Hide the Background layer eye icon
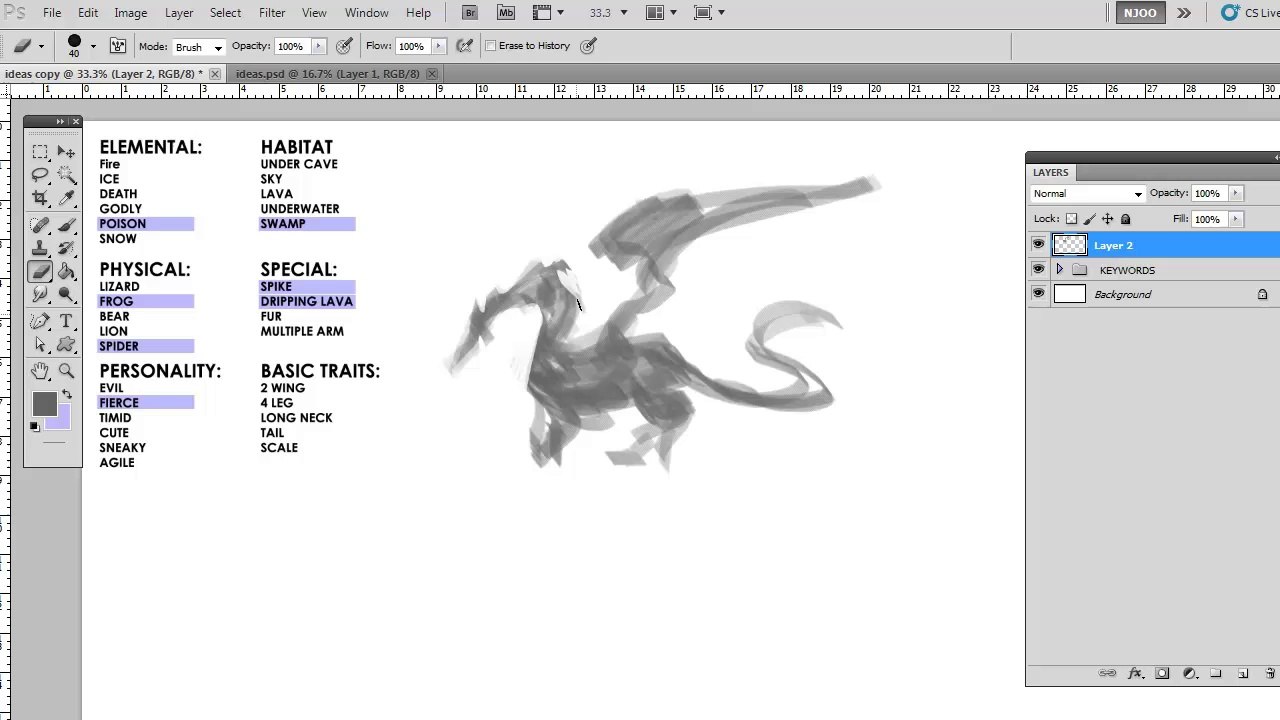 [x=1038, y=294]
